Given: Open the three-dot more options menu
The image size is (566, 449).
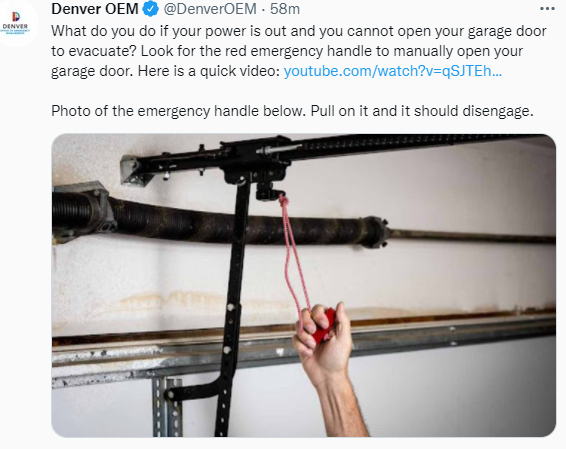Looking at the screenshot, I should coord(547,9).
